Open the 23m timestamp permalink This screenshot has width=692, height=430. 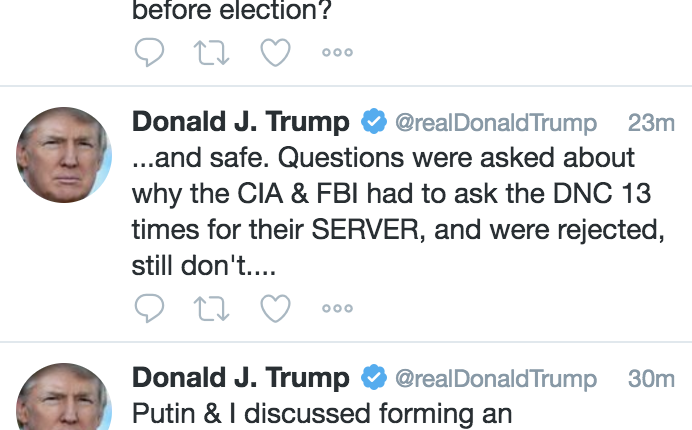tap(651, 123)
